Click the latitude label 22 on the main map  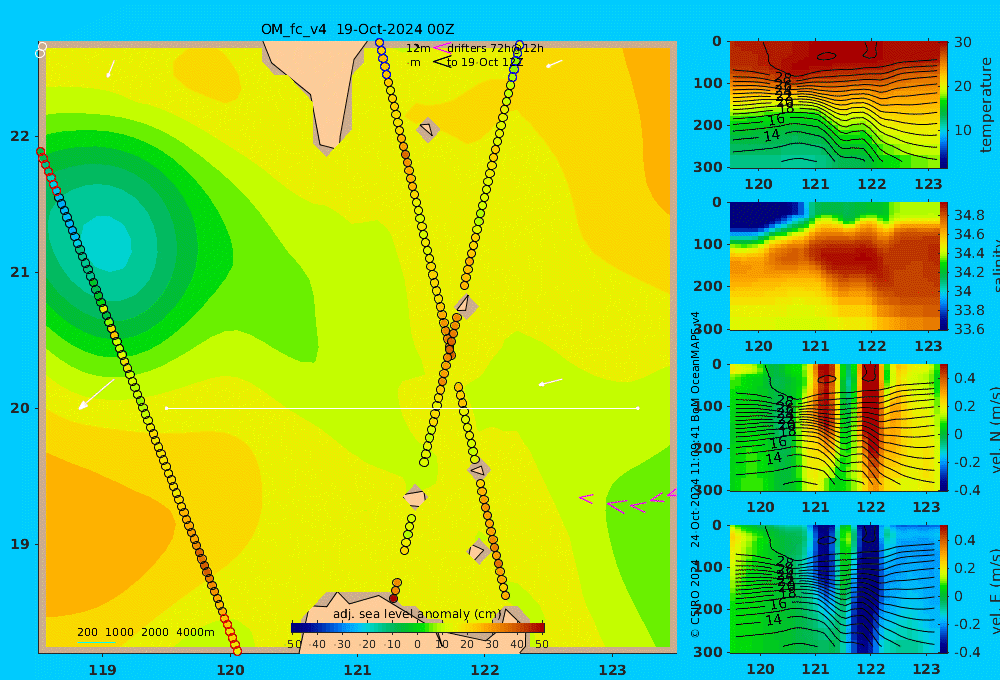20,136
